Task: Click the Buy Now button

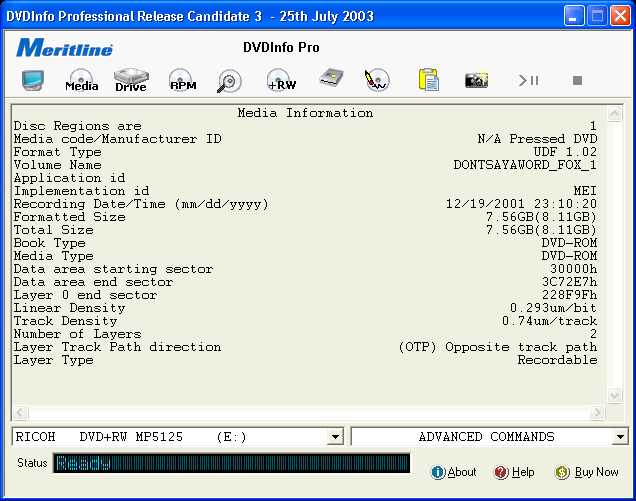Action: (x=587, y=472)
